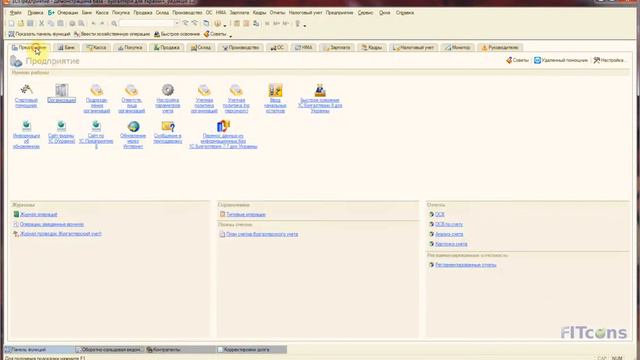Switch to the Зарплата tab
640x360 pixels.
coord(337,48)
